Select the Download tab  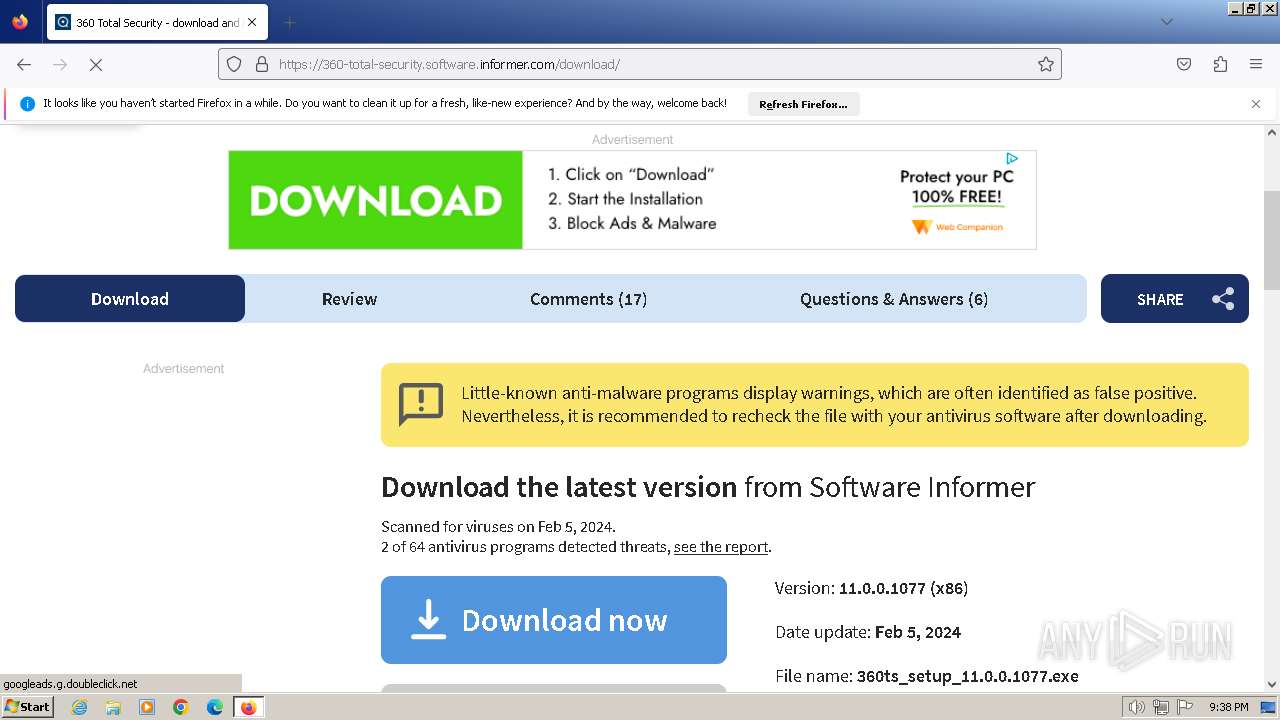coord(130,298)
